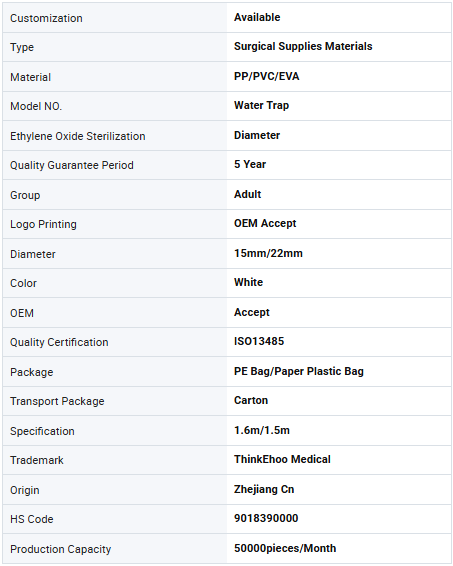This screenshot has height=566, width=453.
Task: Click Surgical Supplies Materials value
Action: point(303,46)
